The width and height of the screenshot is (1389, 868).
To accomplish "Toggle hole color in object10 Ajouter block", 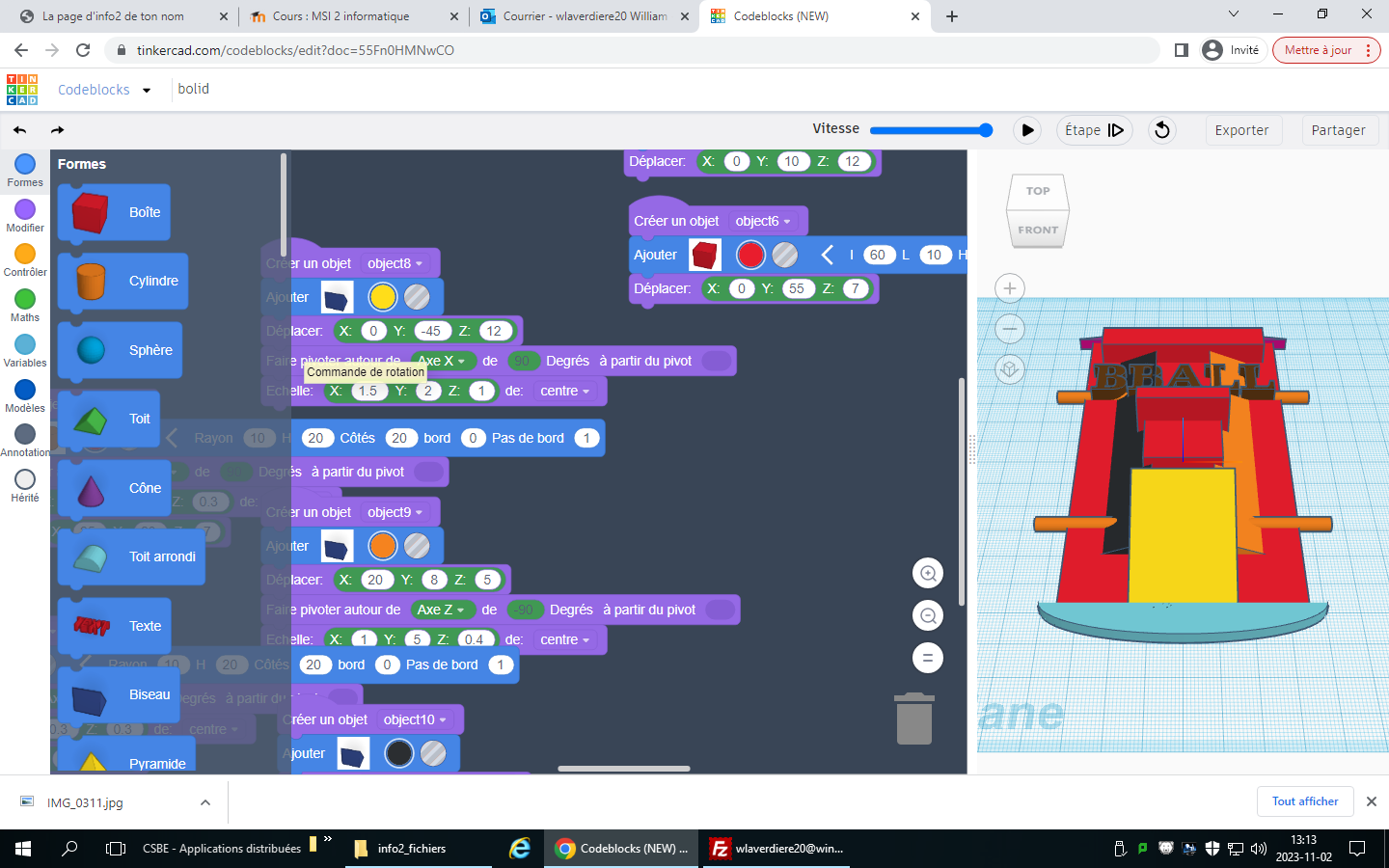I will click(433, 753).
